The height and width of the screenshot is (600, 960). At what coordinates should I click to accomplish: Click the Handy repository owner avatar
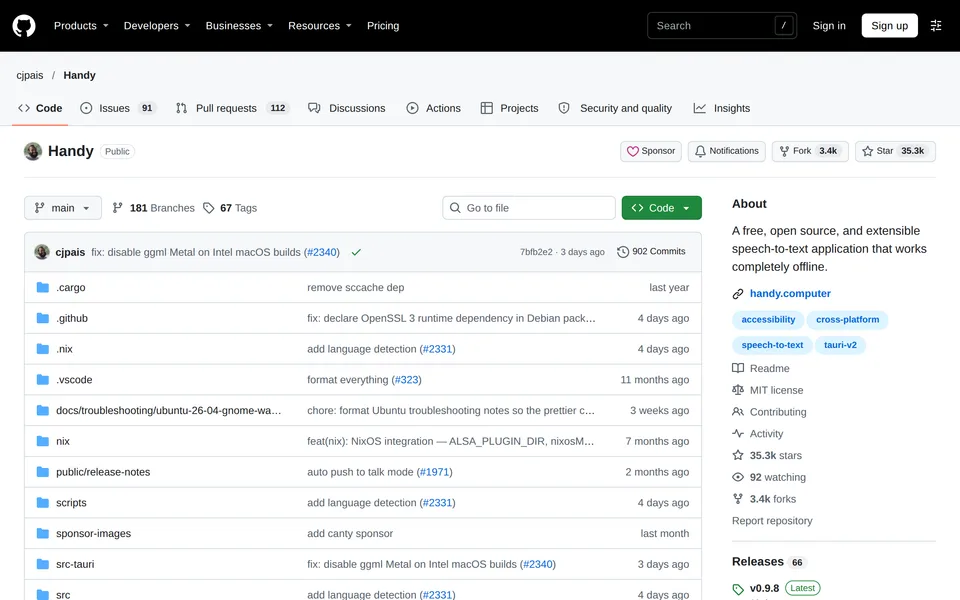33,151
